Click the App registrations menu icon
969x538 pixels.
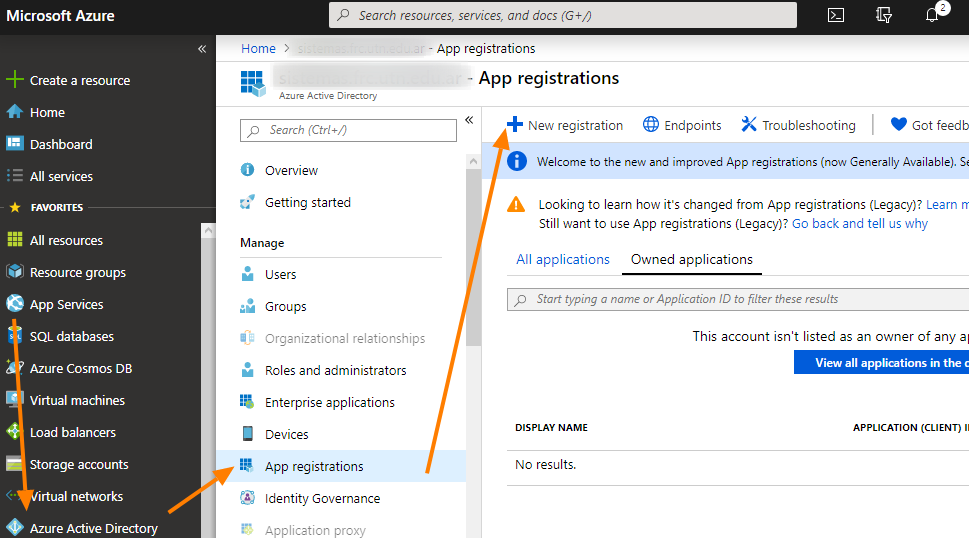pyautogui.click(x=247, y=466)
